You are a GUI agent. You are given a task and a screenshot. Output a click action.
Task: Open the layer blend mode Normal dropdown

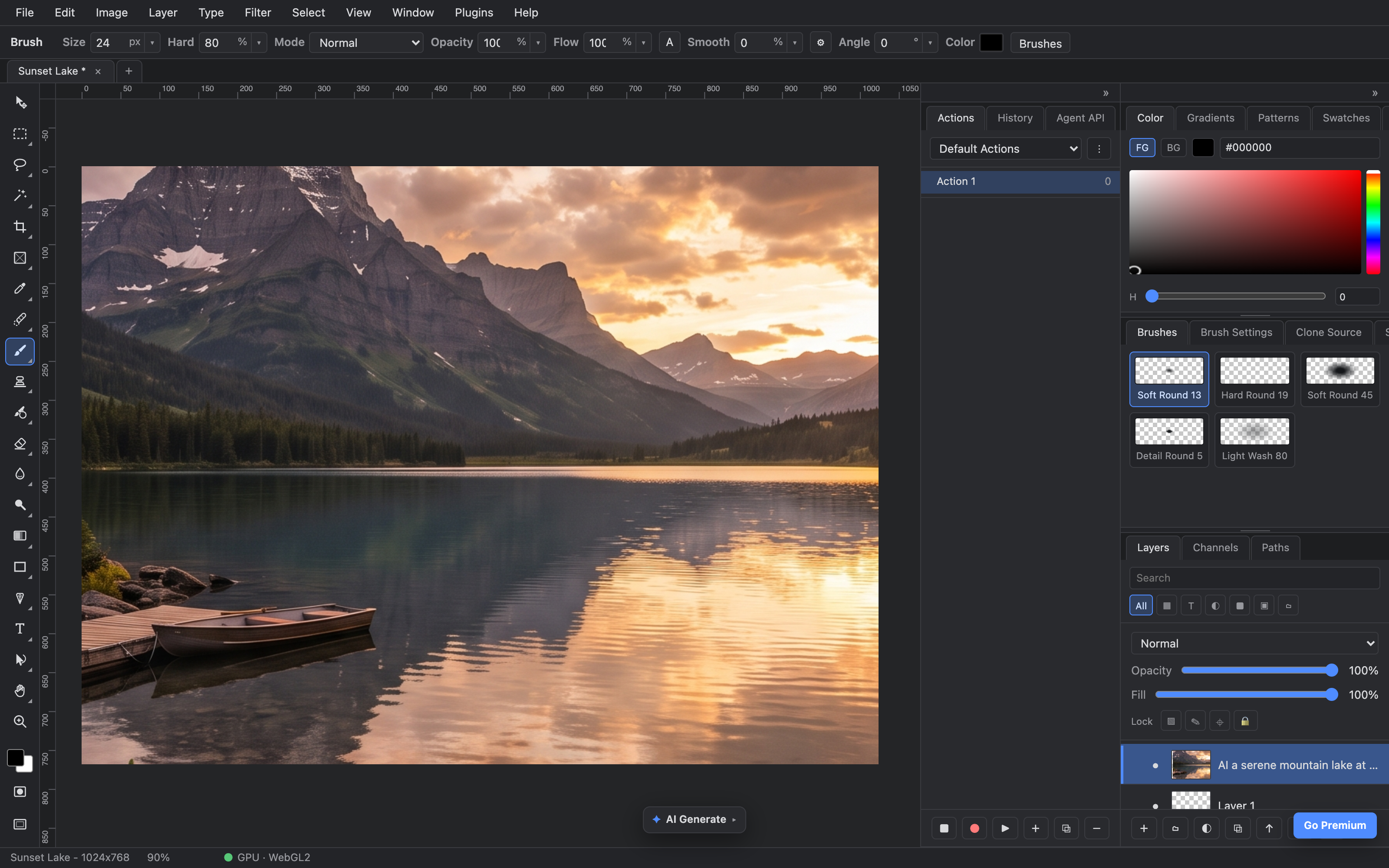coord(1255,644)
